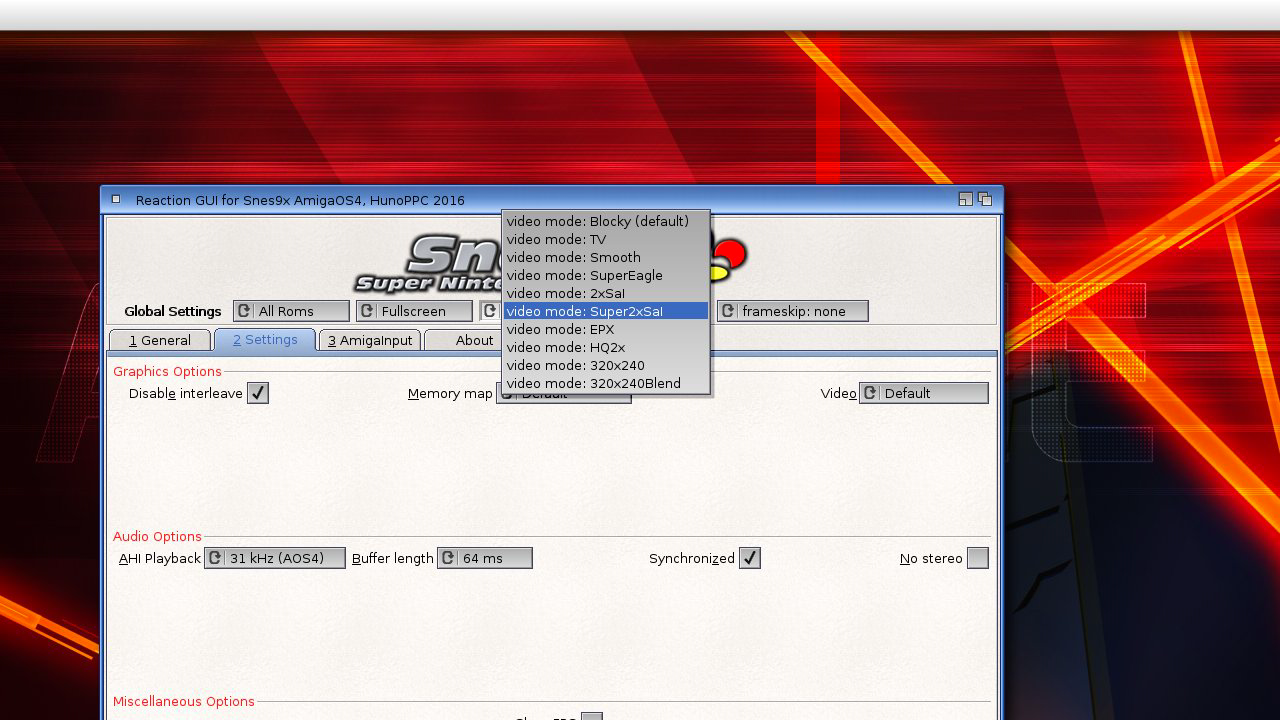Select highlighted video mode Super2xSaI

(606, 311)
